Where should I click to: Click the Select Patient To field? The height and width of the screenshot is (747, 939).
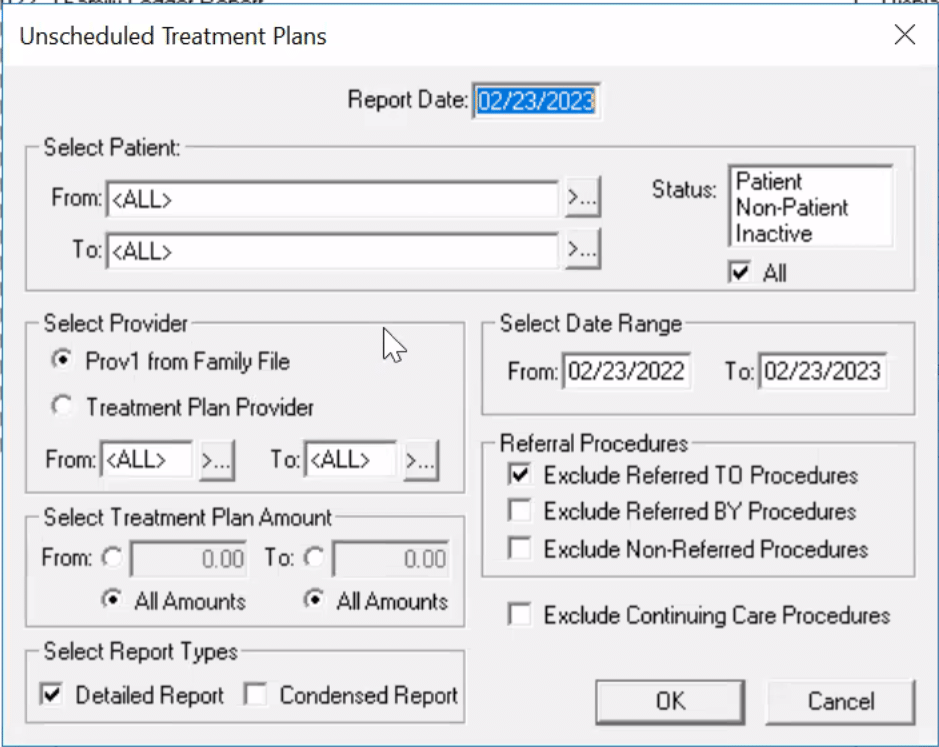[x=332, y=250]
